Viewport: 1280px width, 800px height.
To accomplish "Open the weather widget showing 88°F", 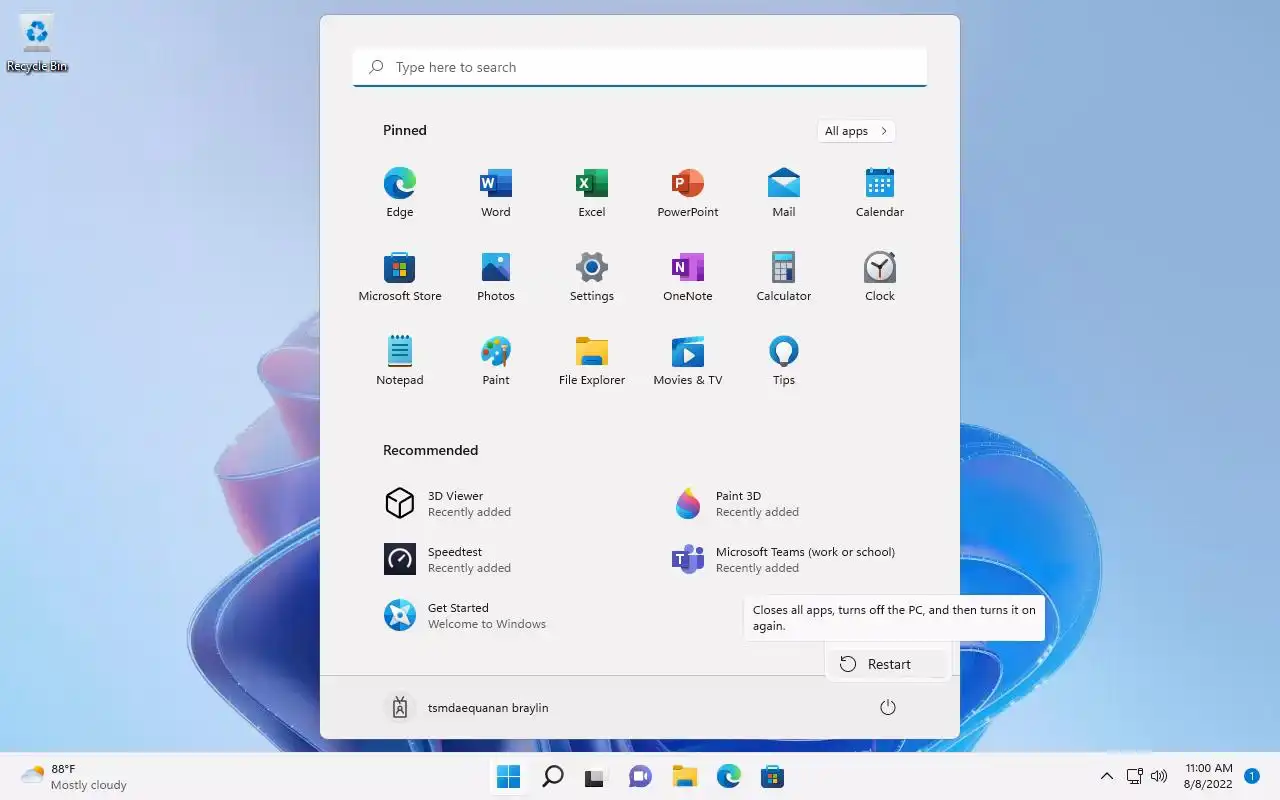I will [75, 777].
